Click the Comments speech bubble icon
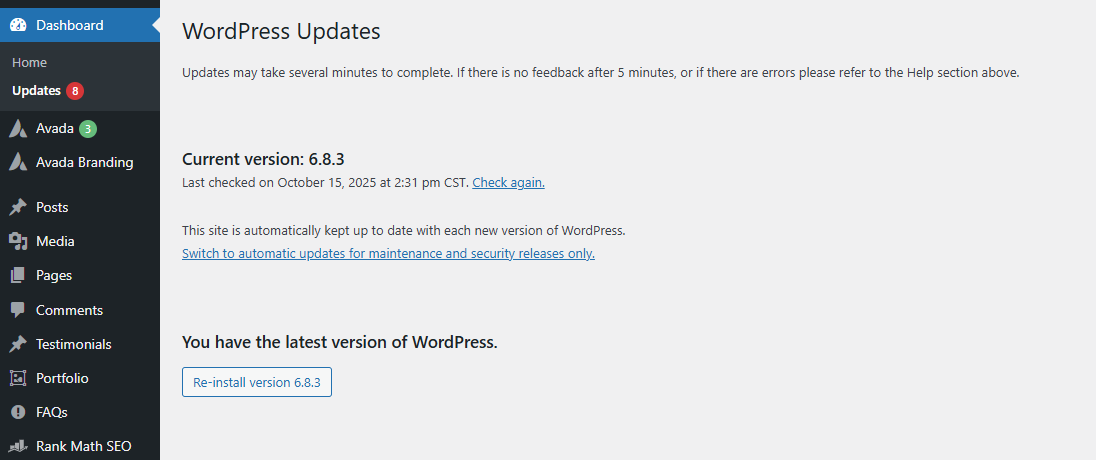The width and height of the screenshot is (1096, 460). pyautogui.click(x=18, y=310)
